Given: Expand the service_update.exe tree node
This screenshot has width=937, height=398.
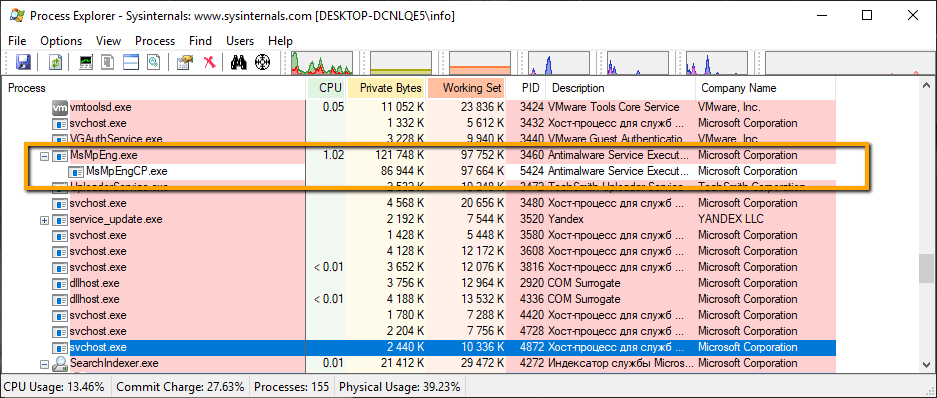Looking at the screenshot, I should (x=44, y=220).
